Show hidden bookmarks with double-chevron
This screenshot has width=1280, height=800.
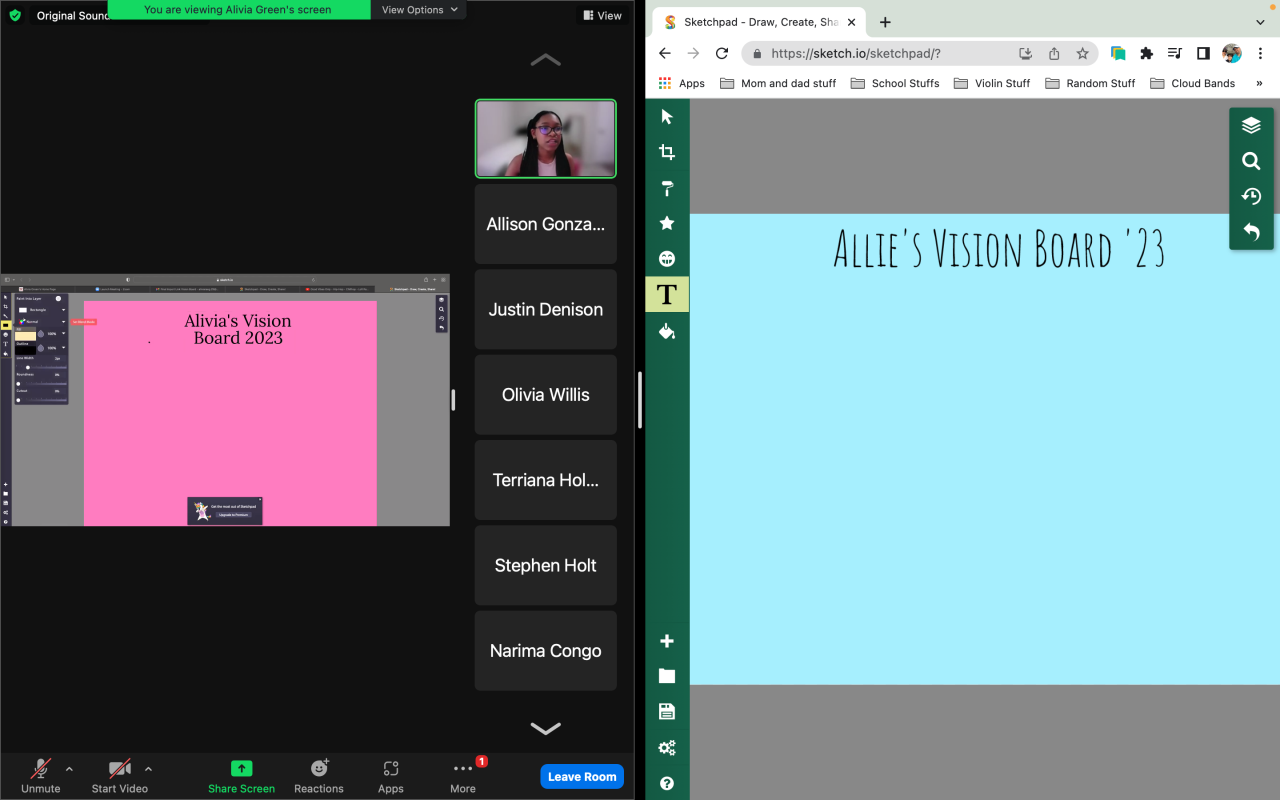pos(1259,83)
